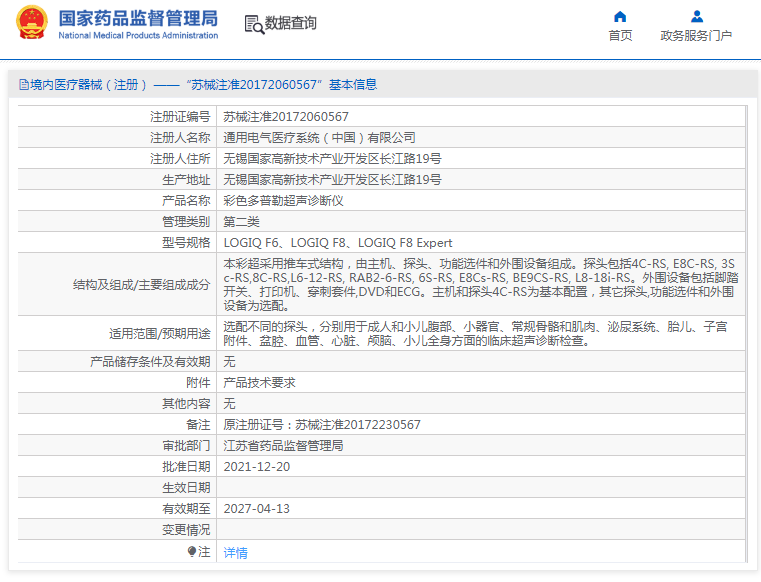Select registration number 苏械注准20172060567 cell
The image size is (761, 582).
286,117
